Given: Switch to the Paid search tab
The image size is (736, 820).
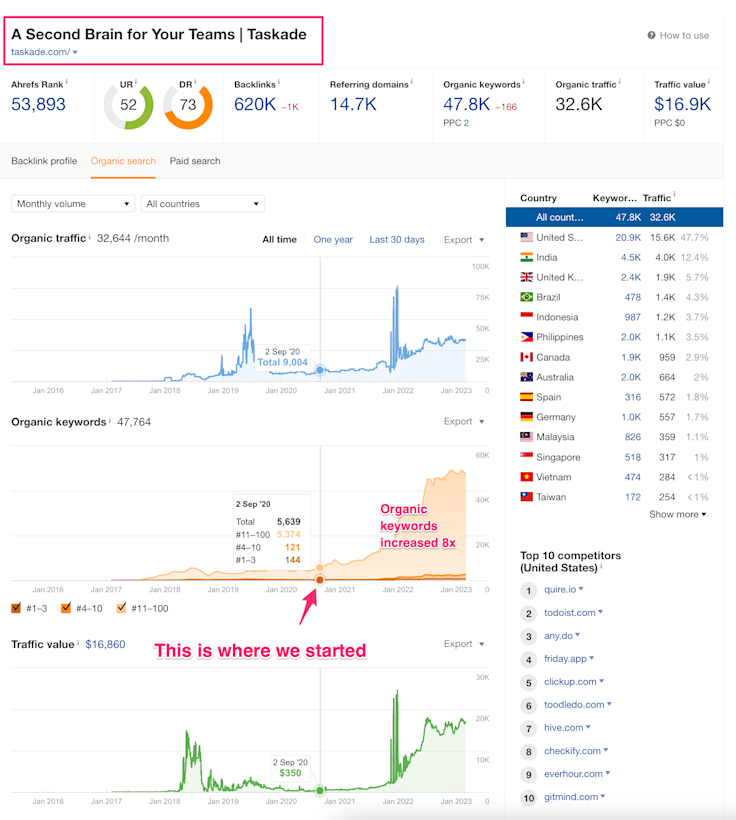Looking at the screenshot, I should pyautogui.click(x=195, y=161).
